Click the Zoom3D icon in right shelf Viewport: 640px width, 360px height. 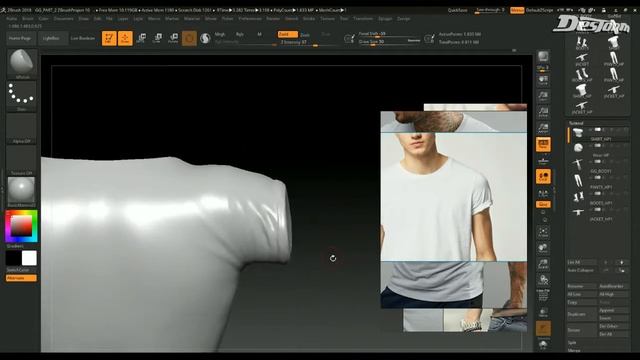click(x=543, y=264)
